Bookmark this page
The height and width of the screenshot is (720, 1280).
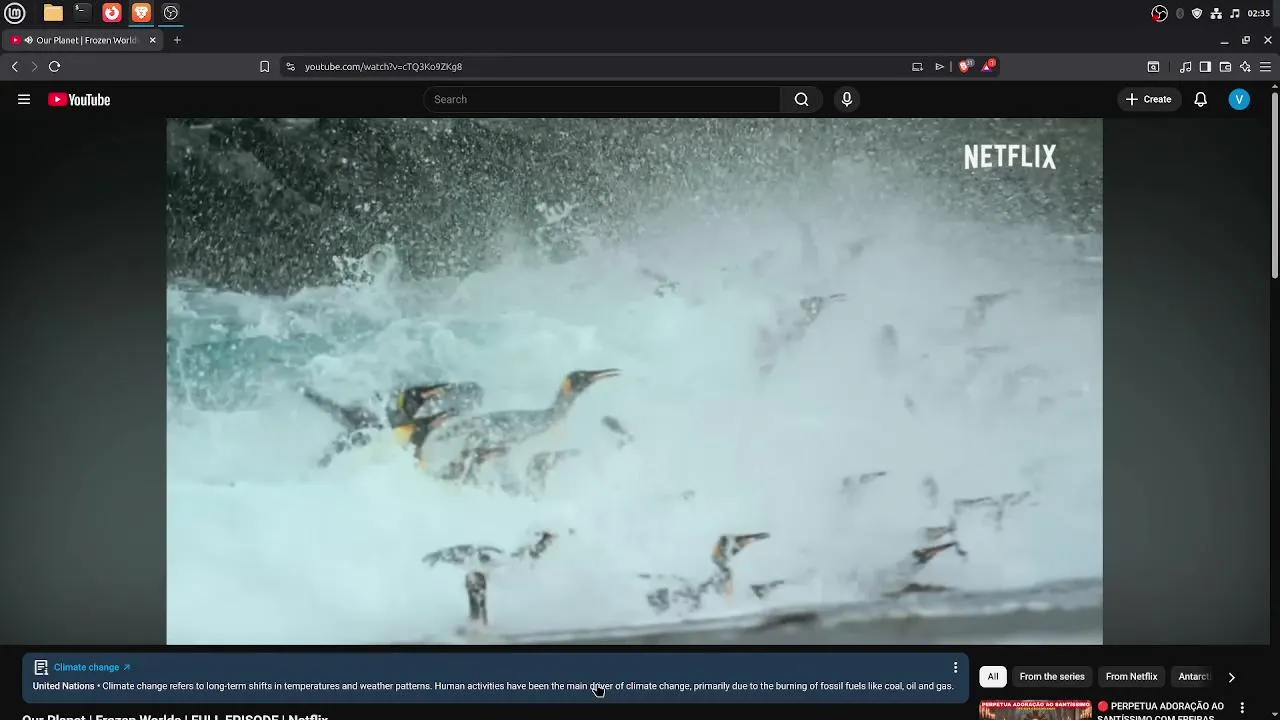(264, 67)
